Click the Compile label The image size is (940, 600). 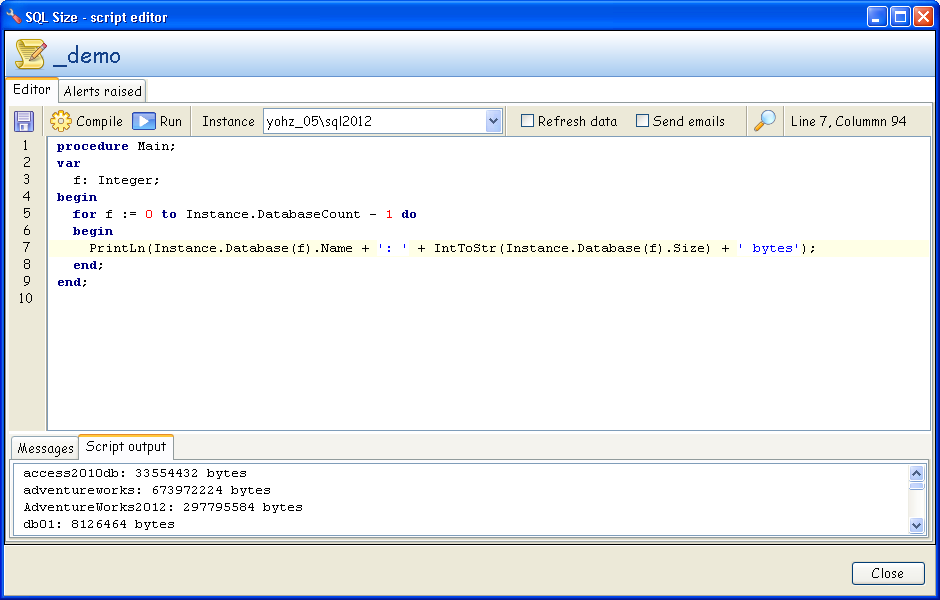[x=100, y=121]
